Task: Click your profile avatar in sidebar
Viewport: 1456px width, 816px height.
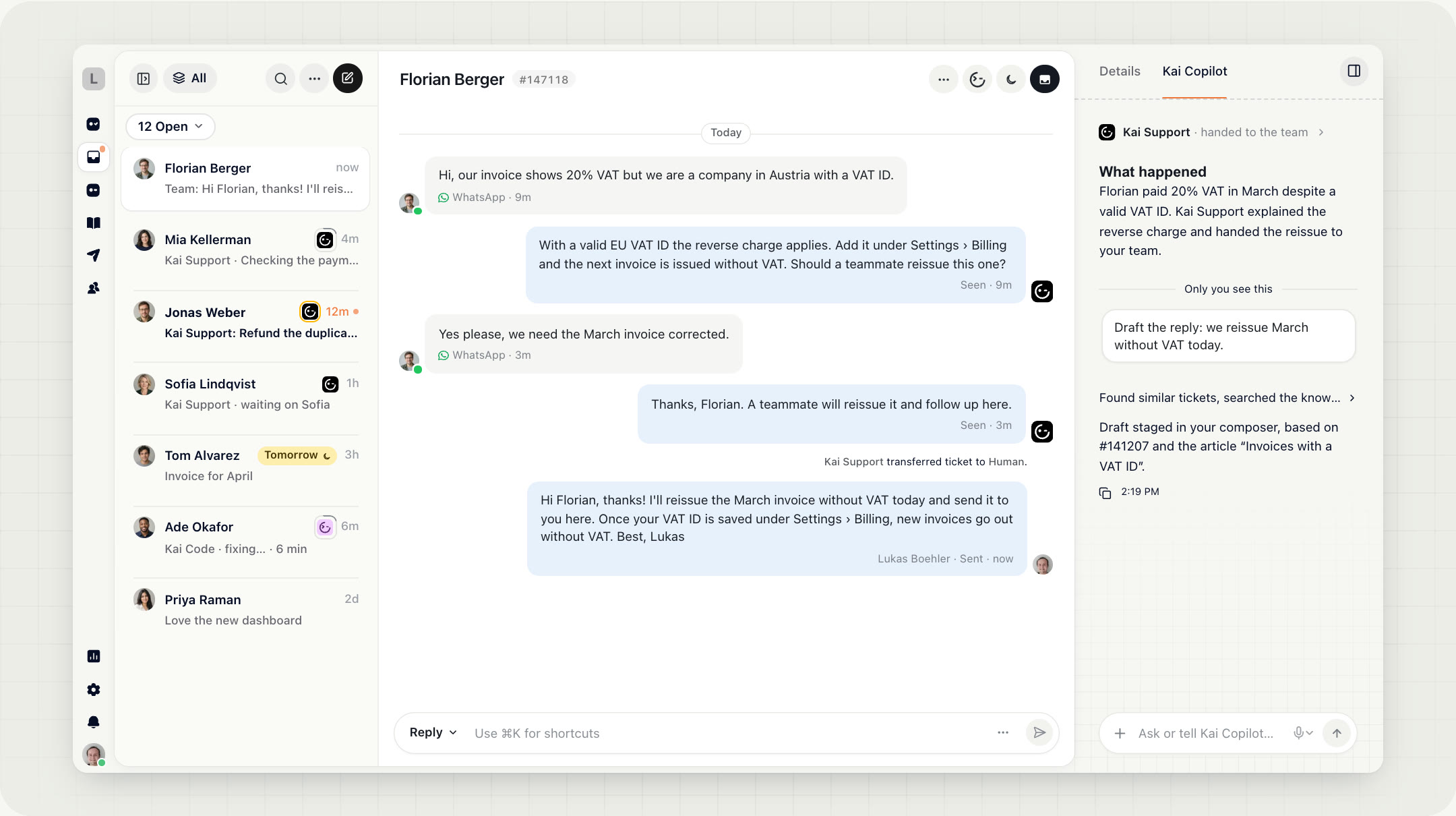Action: pos(94,754)
